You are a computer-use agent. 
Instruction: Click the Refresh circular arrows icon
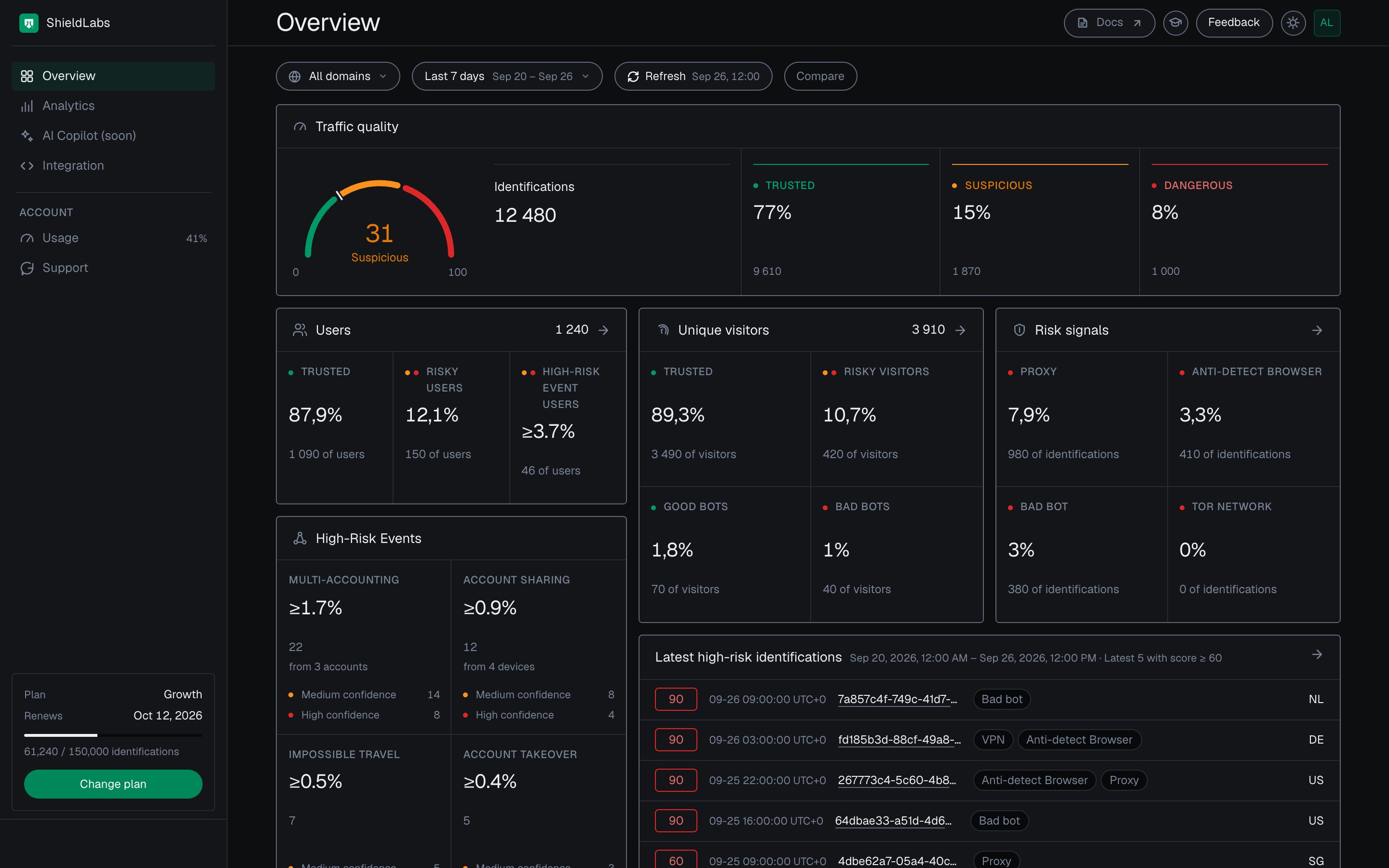(x=633, y=76)
